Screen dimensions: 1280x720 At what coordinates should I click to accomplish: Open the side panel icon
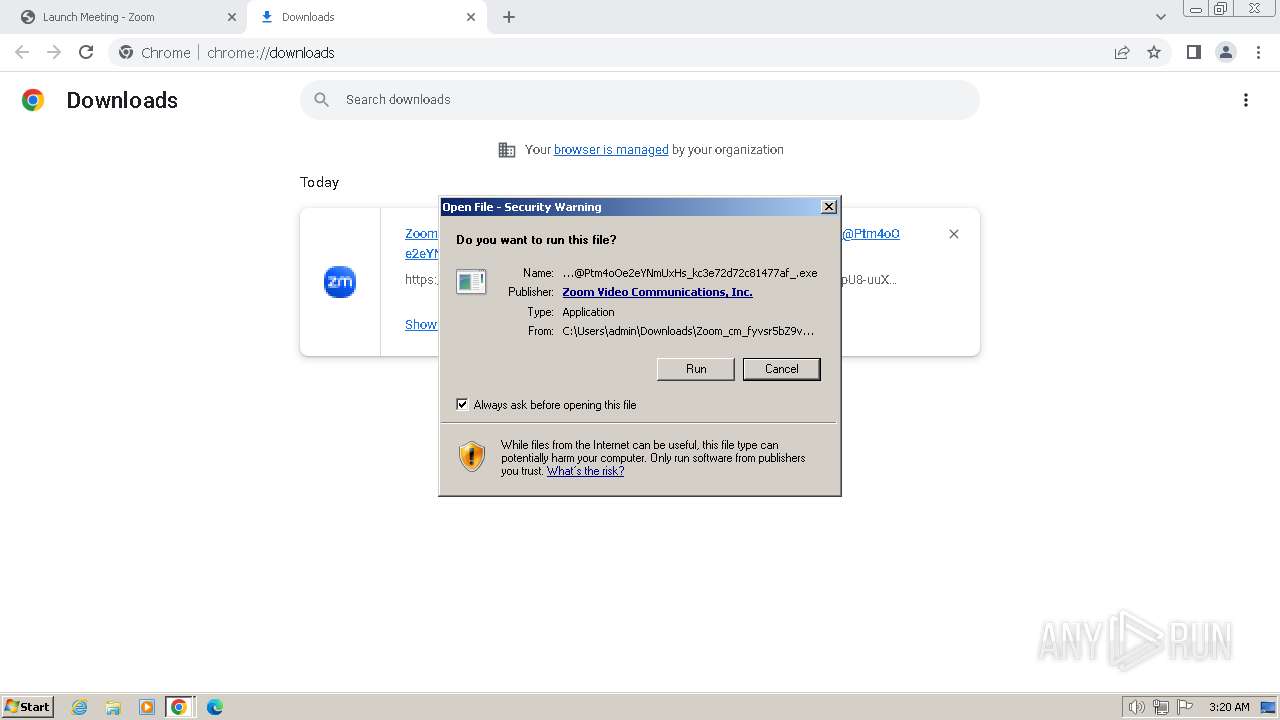(x=1193, y=52)
